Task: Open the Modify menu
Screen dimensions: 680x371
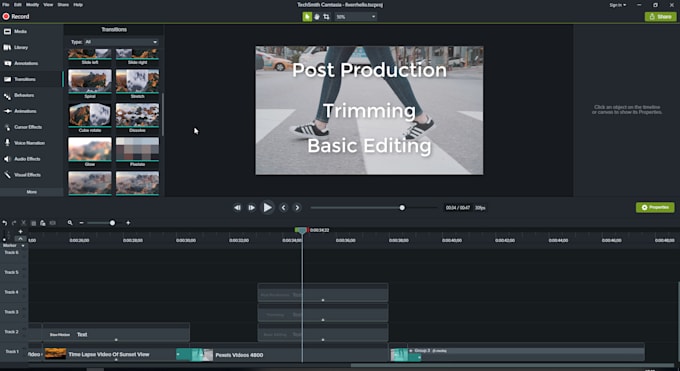Action: coord(33,5)
